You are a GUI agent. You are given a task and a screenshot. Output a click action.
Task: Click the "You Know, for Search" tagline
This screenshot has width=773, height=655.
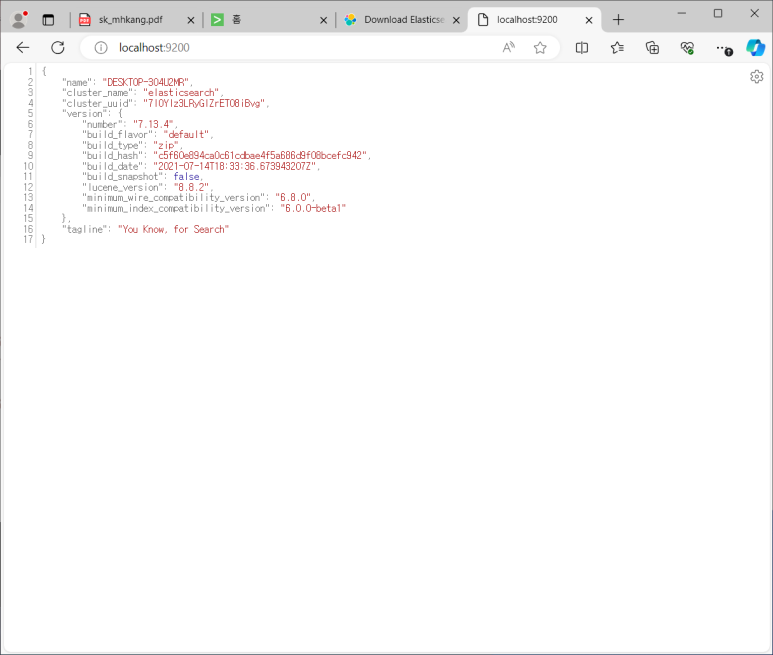(174, 229)
